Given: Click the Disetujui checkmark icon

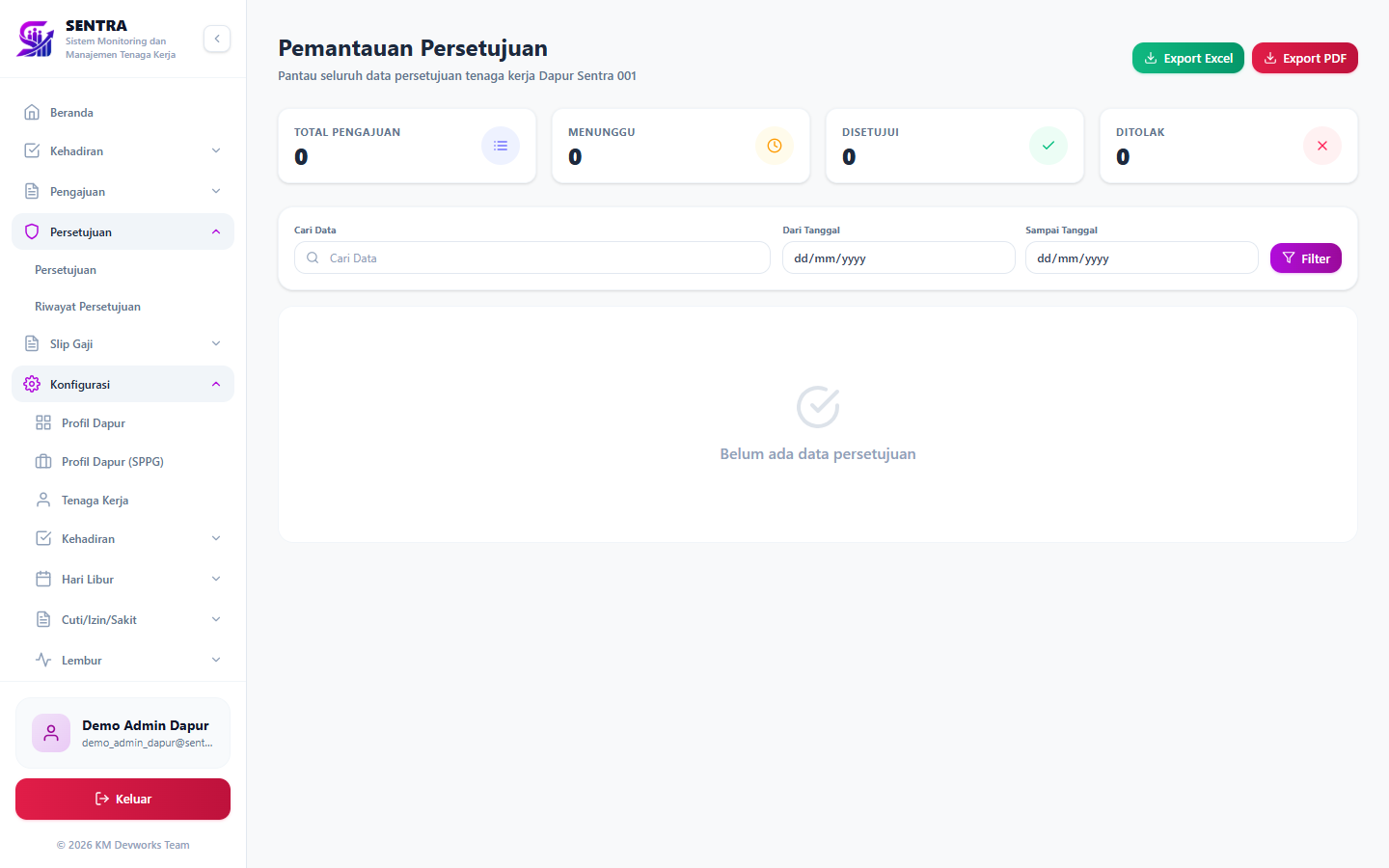Looking at the screenshot, I should tap(1049, 146).
